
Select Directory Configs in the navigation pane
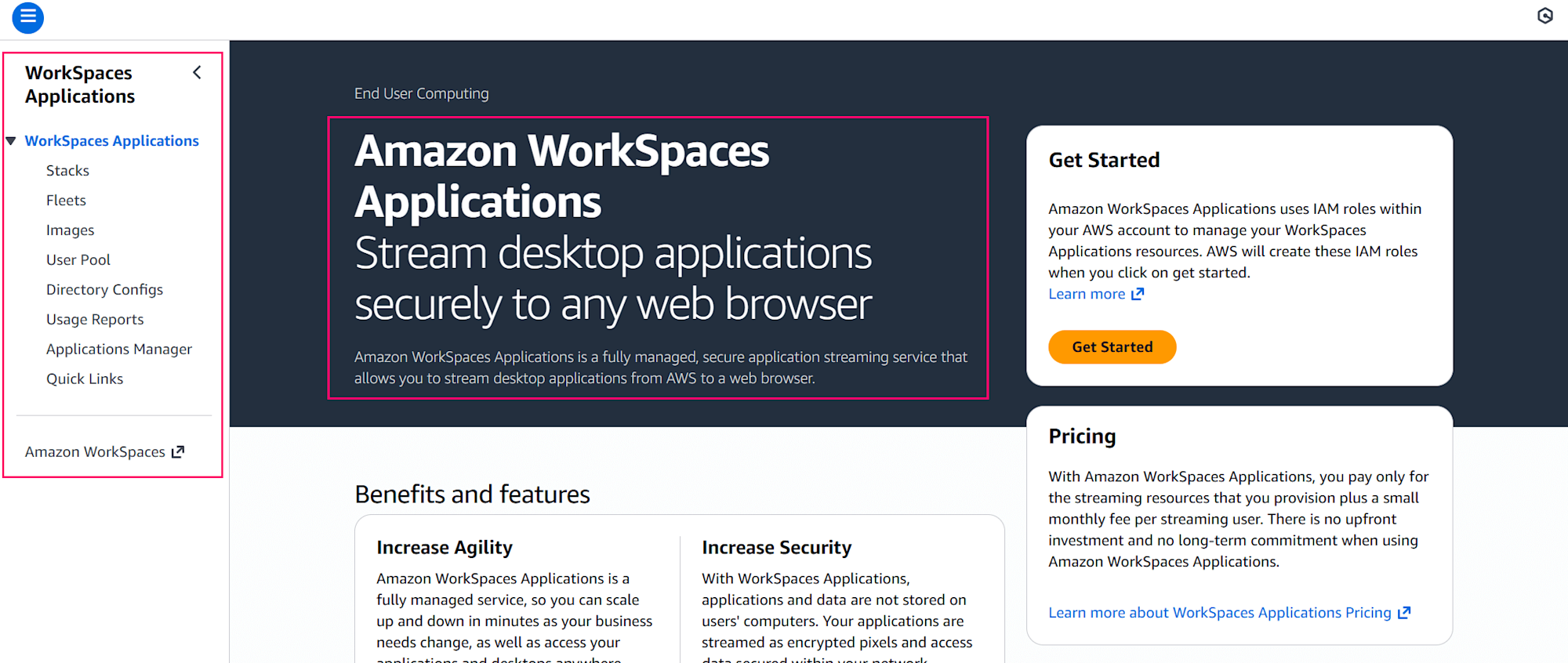pos(104,289)
